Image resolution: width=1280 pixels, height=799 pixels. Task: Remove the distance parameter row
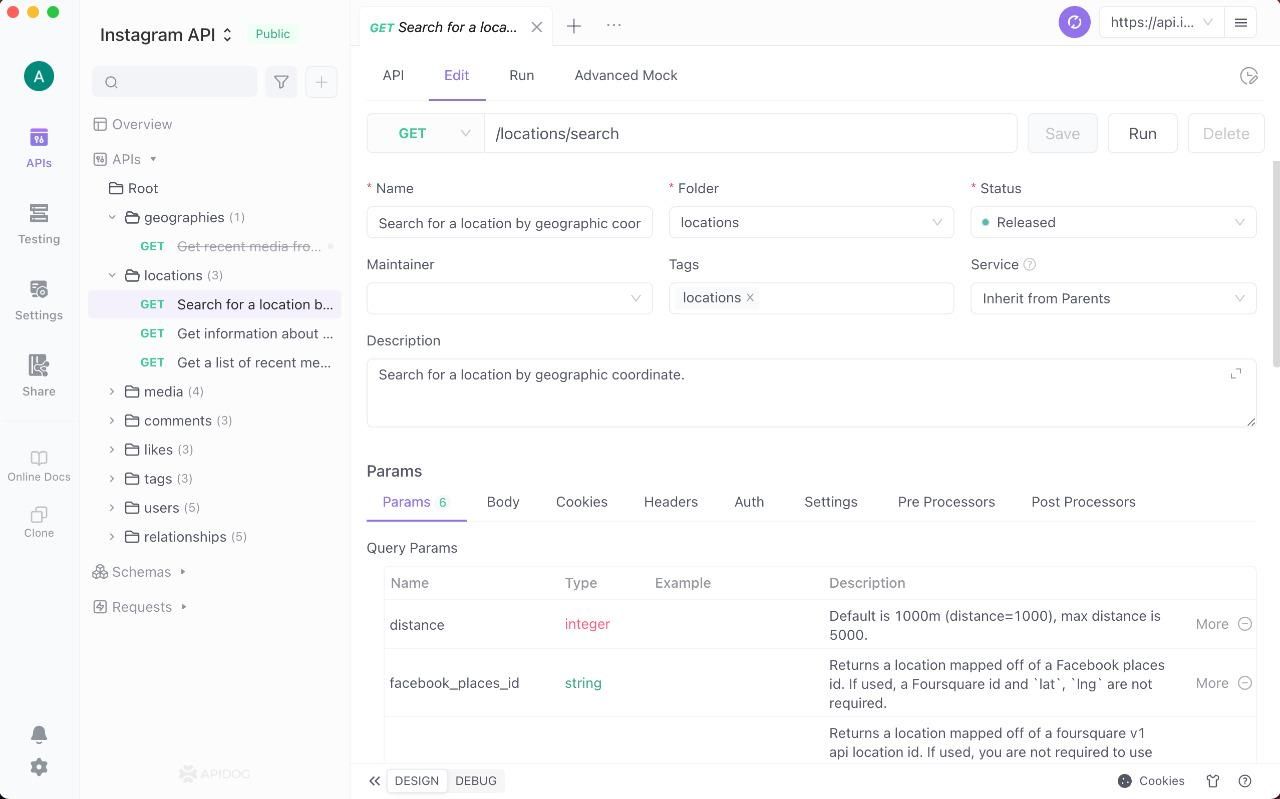point(1245,624)
